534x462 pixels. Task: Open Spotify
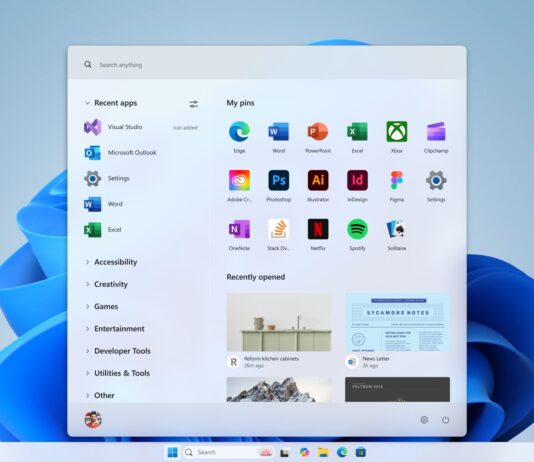pyautogui.click(x=357, y=229)
